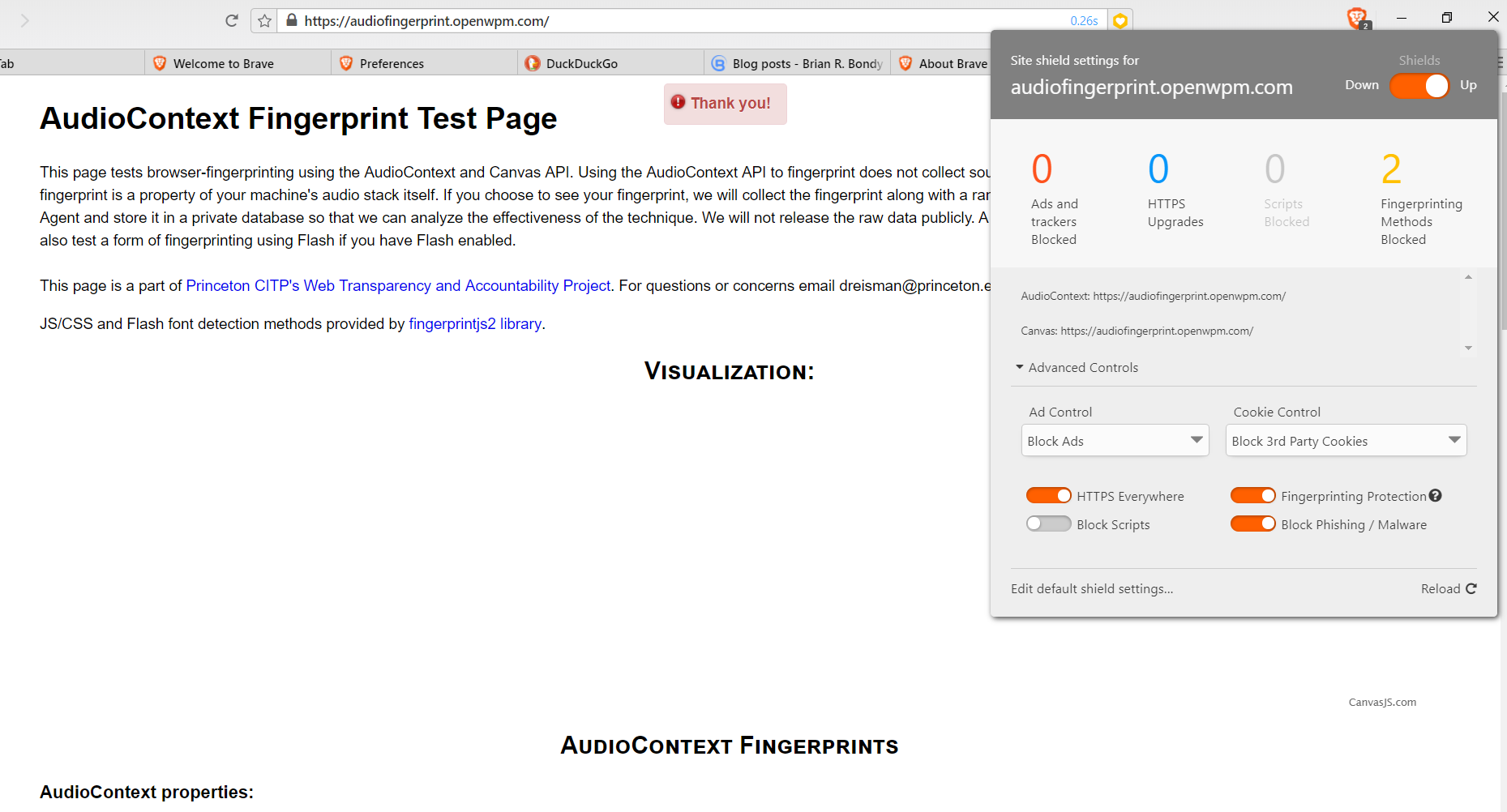Disable the HTTPS Everywhere toggle
This screenshot has width=1507, height=812.
point(1049,495)
